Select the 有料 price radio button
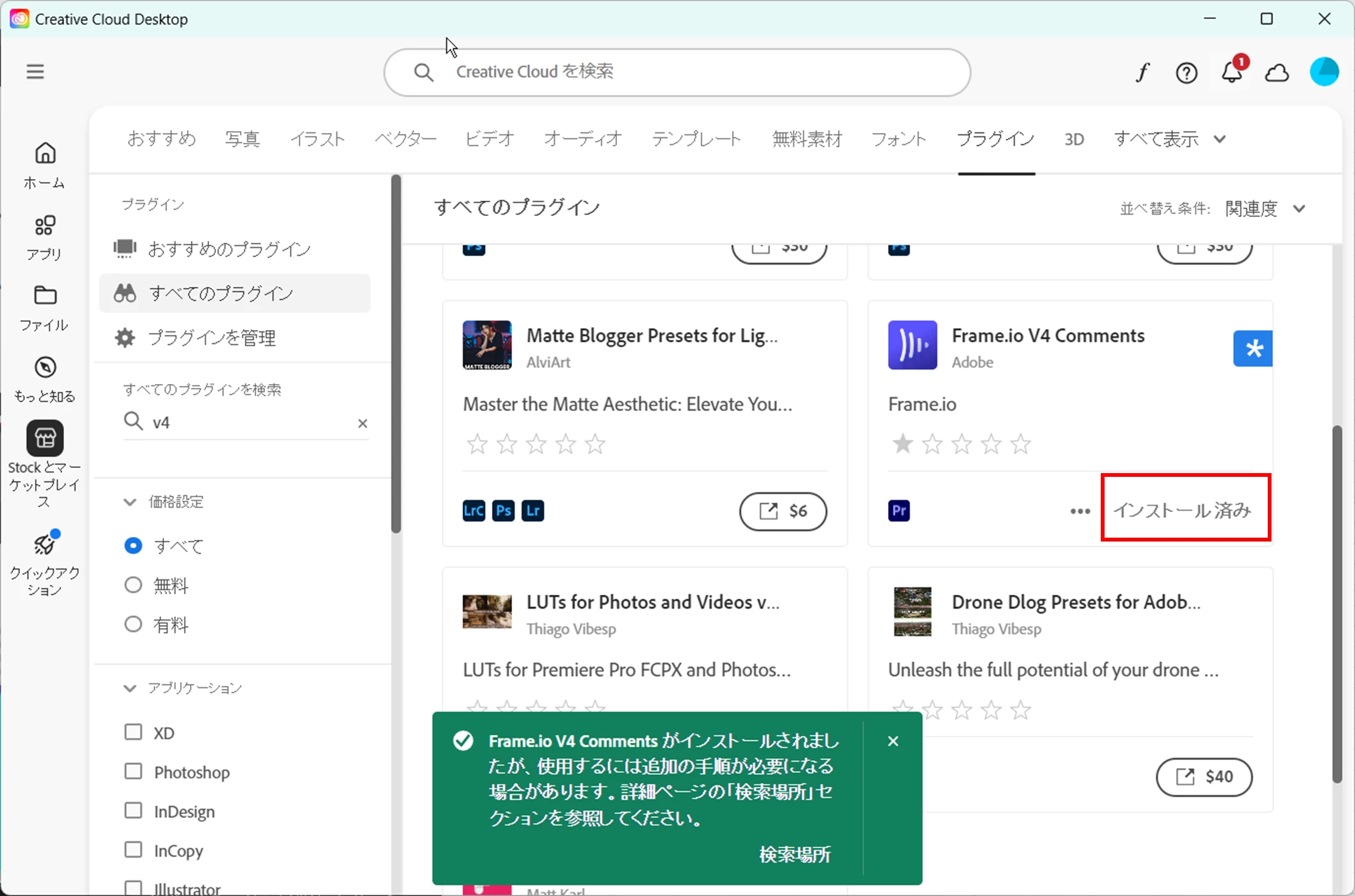Image resolution: width=1355 pixels, height=896 pixels. [133, 624]
